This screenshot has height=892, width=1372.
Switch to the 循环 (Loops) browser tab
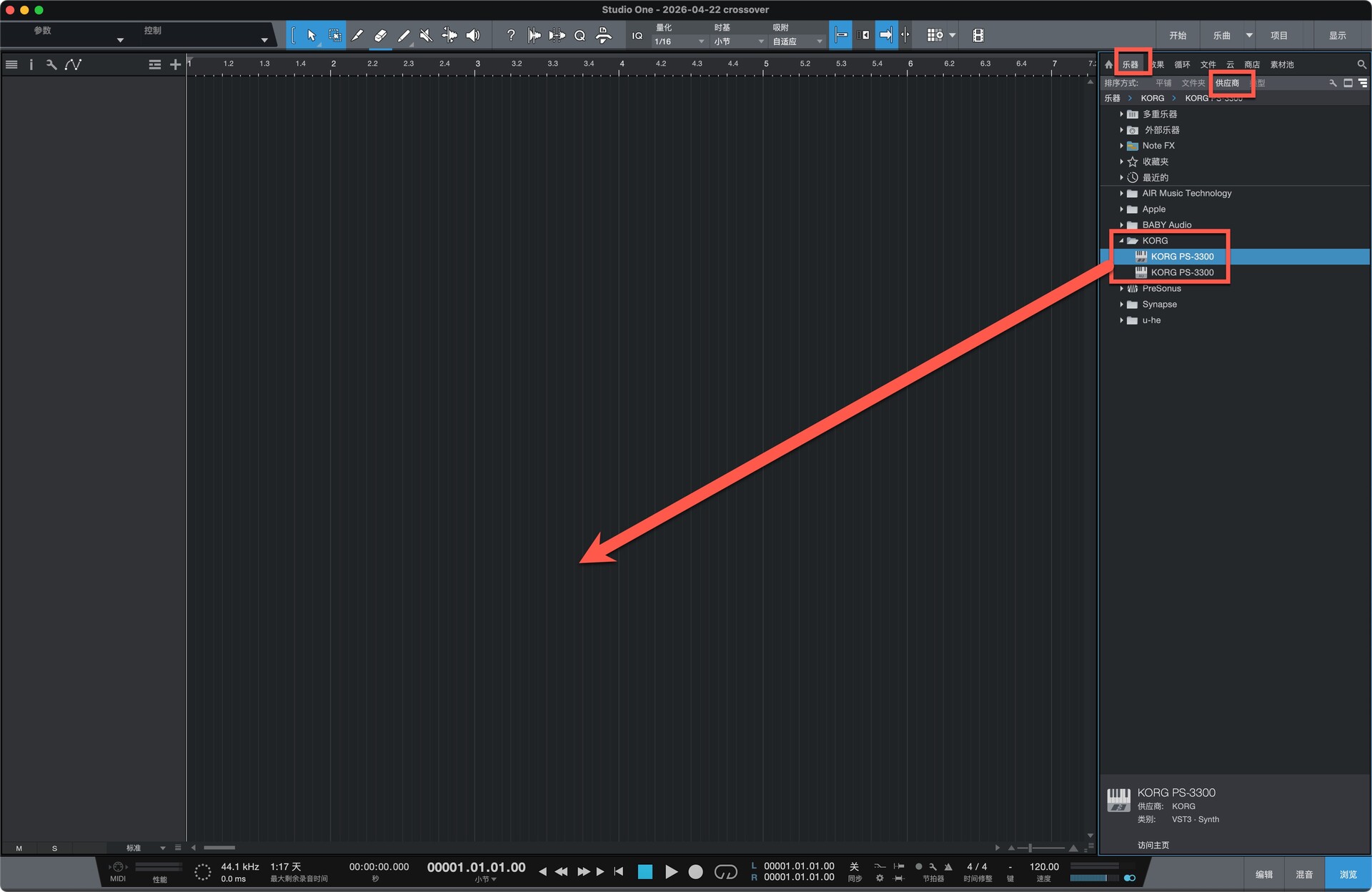[1182, 64]
